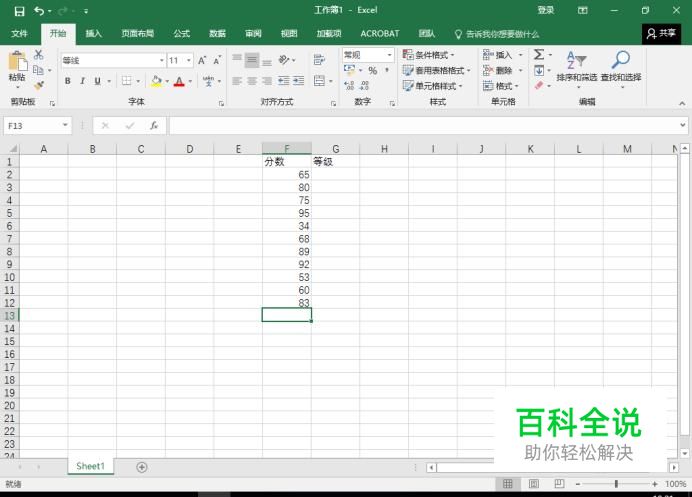Add a new sheet with plus icon
Screen dimensions: 692x497
142,467
